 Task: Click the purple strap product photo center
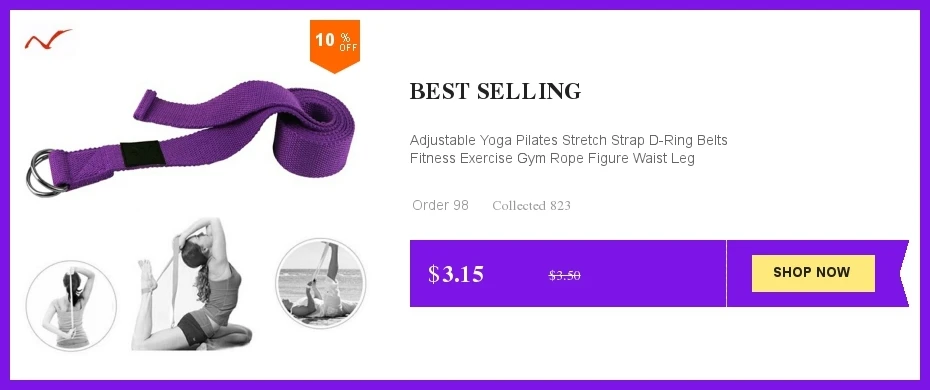coord(190,137)
